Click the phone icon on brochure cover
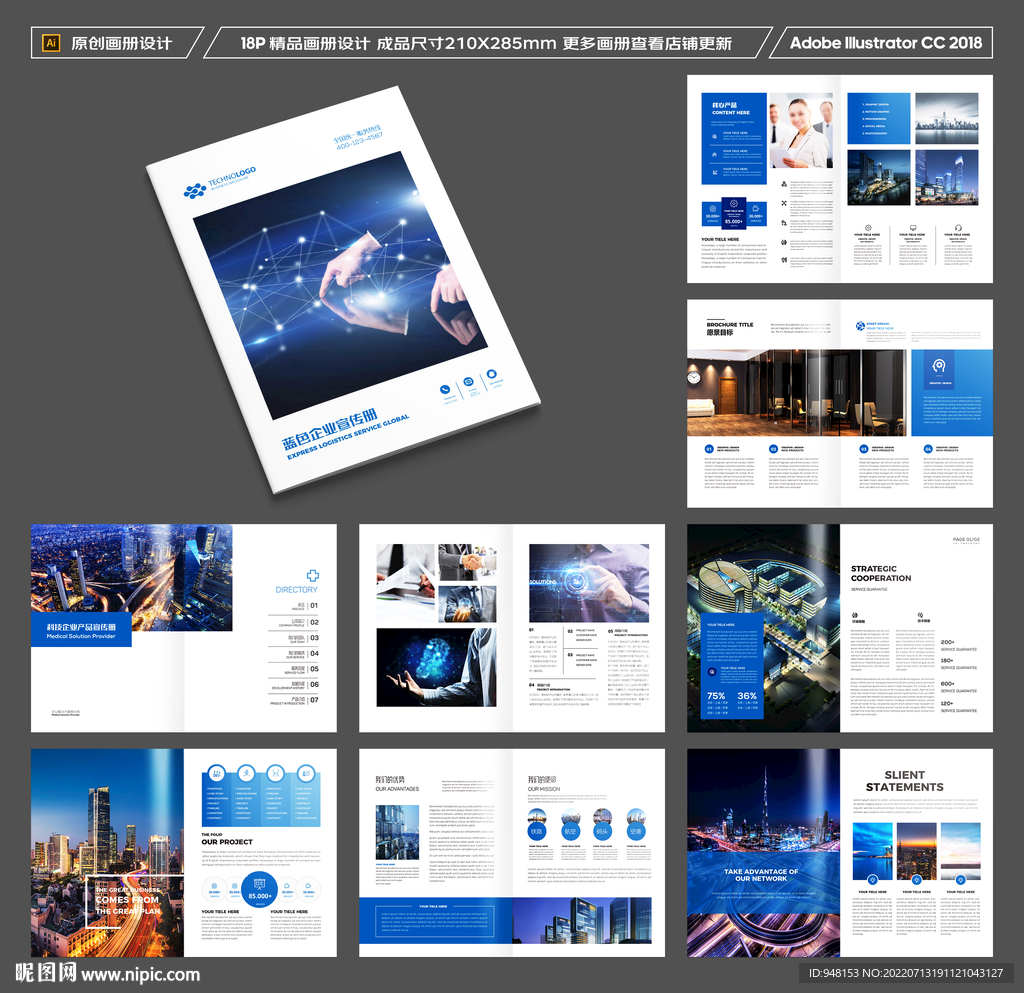Image resolution: width=1024 pixels, height=993 pixels. (x=445, y=390)
